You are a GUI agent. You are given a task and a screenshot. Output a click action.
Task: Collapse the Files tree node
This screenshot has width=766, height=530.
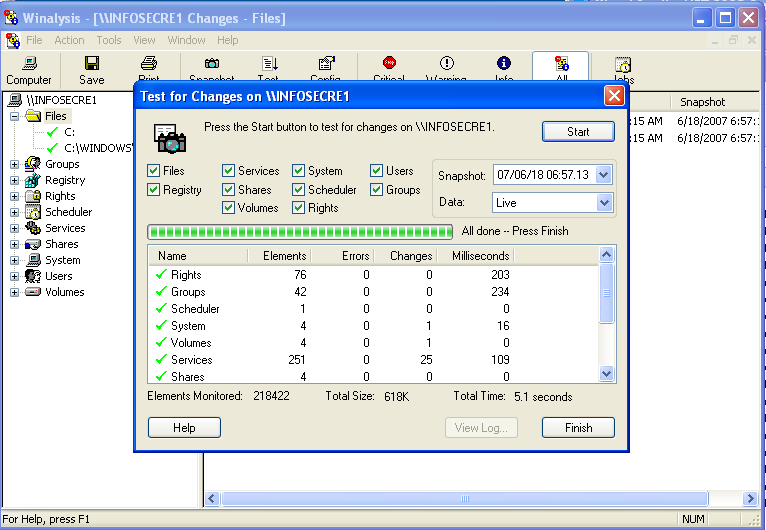pyautogui.click(x=15, y=116)
